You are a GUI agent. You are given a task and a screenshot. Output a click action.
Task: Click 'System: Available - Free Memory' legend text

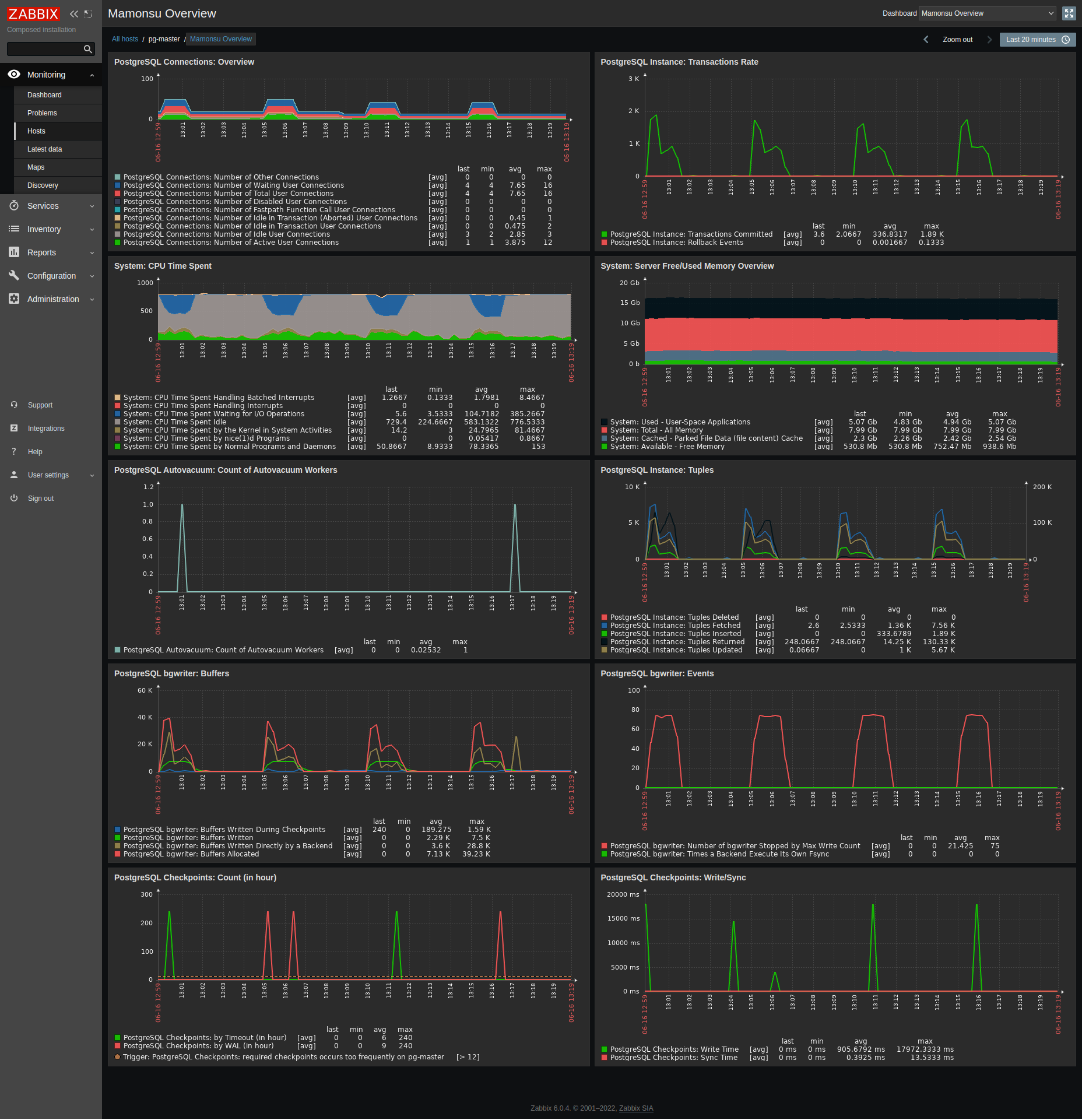click(667, 447)
